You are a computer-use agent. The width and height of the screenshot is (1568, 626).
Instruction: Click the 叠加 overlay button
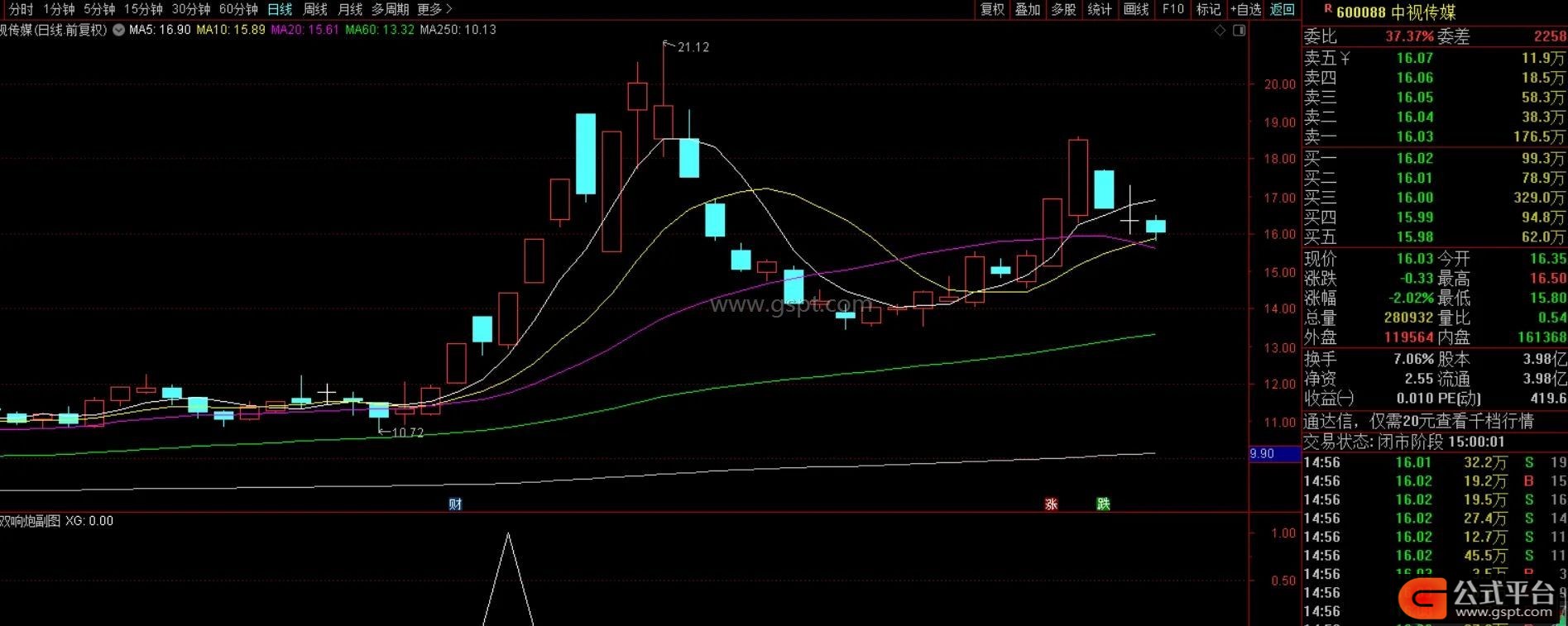click(1028, 9)
